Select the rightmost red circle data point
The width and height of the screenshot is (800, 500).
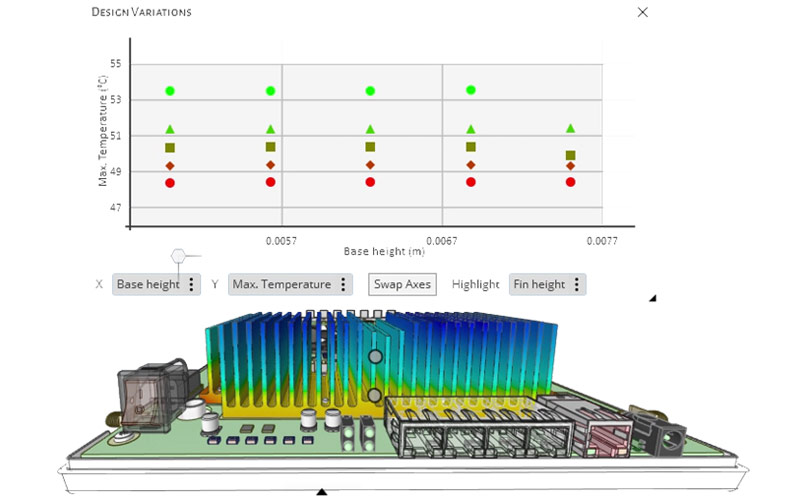570,182
